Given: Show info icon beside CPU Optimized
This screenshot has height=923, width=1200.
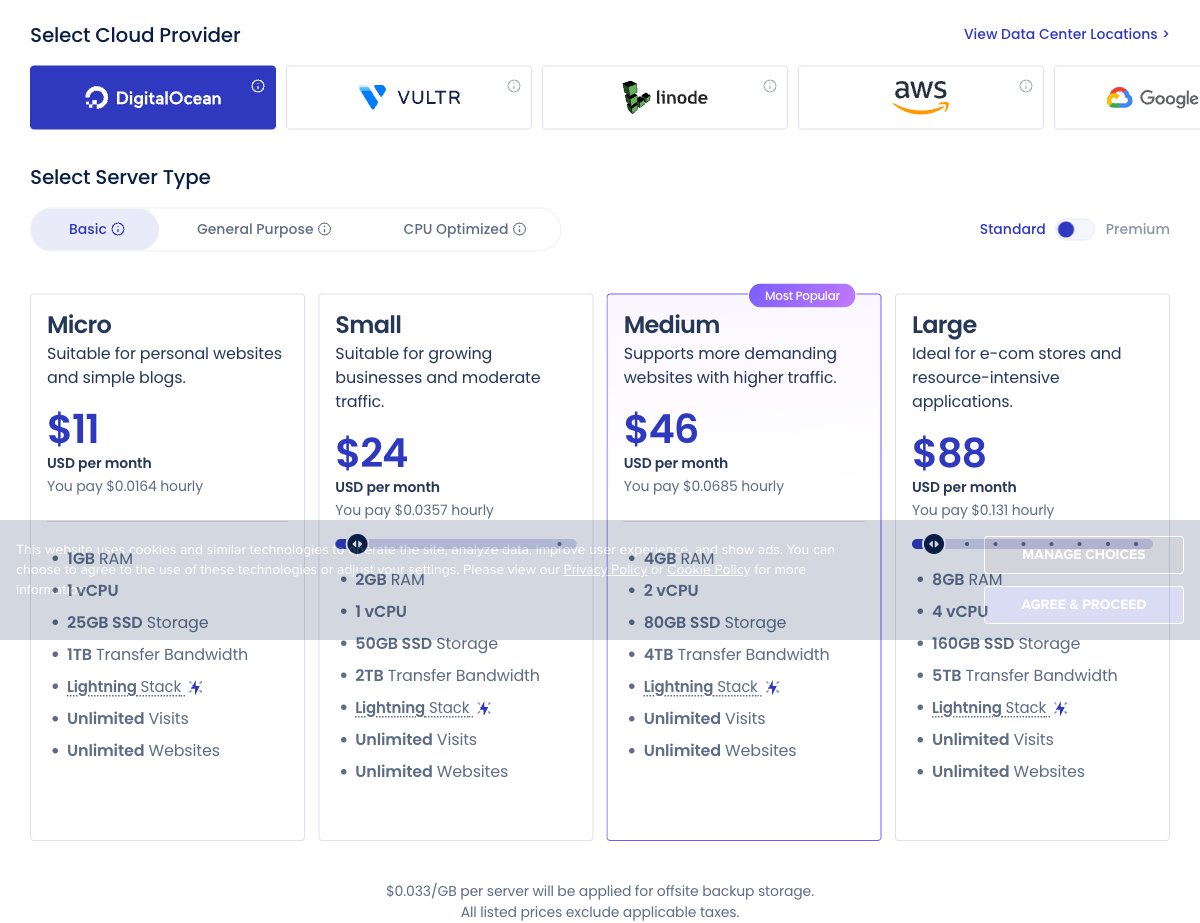Looking at the screenshot, I should [519, 229].
